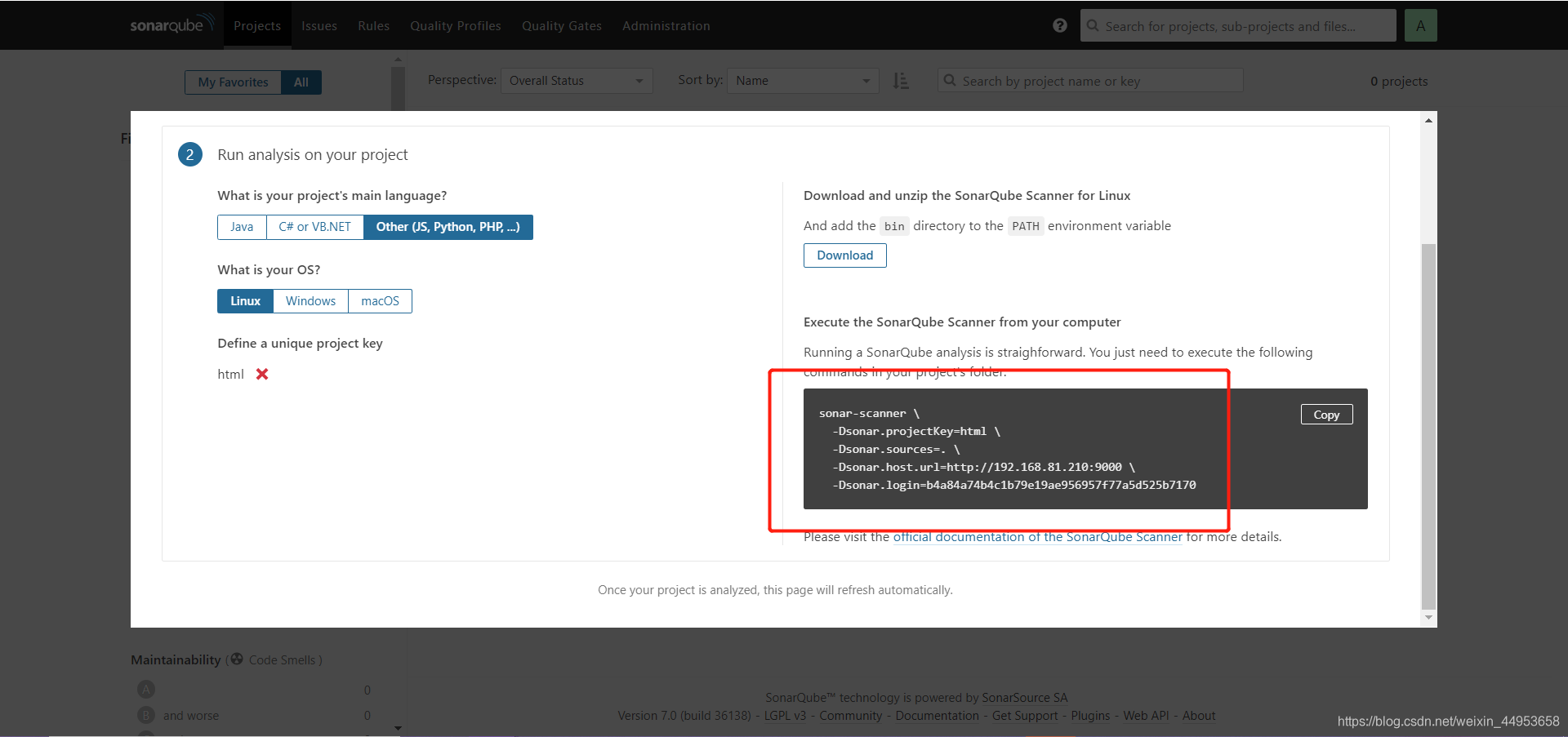The image size is (1568, 737).
Task: Open the Sort by Name dropdown
Action: click(803, 81)
